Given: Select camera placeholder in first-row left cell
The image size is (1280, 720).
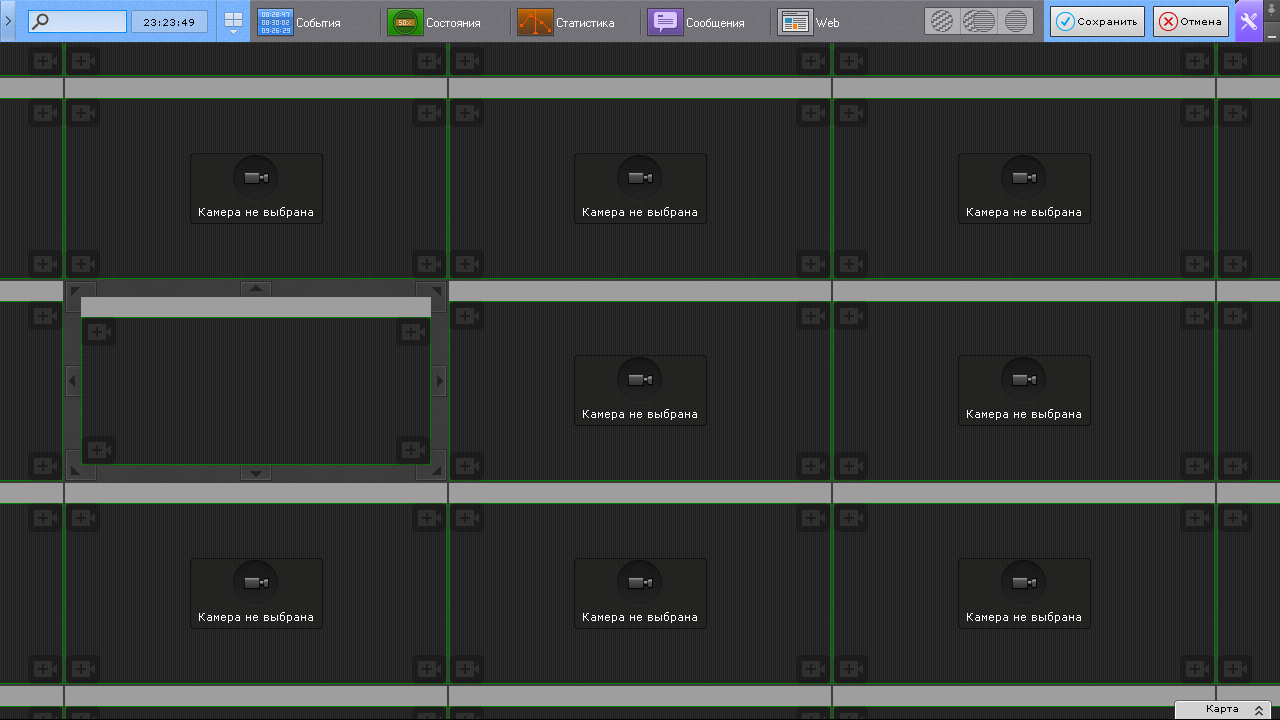Looking at the screenshot, I should click(x=256, y=188).
